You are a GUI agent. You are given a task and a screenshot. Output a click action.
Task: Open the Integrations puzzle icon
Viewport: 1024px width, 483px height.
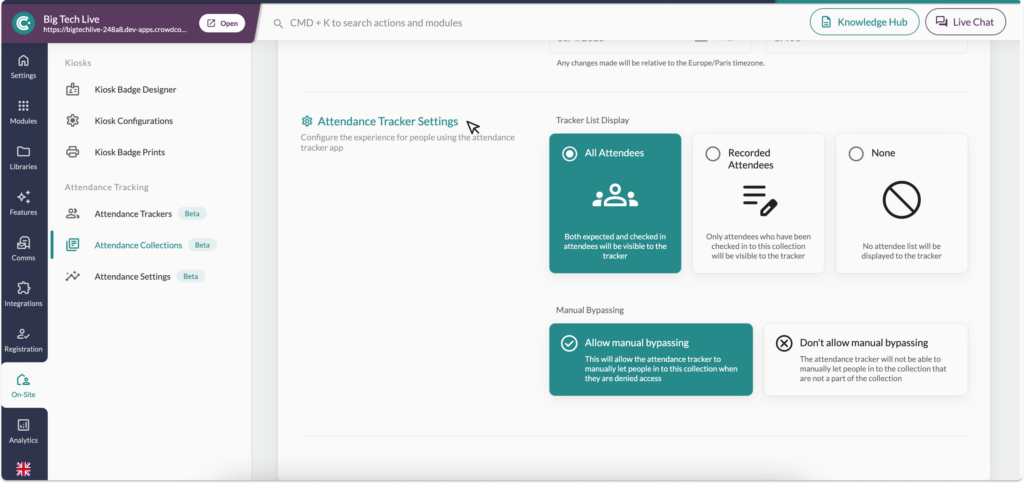[x=23, y=294]
